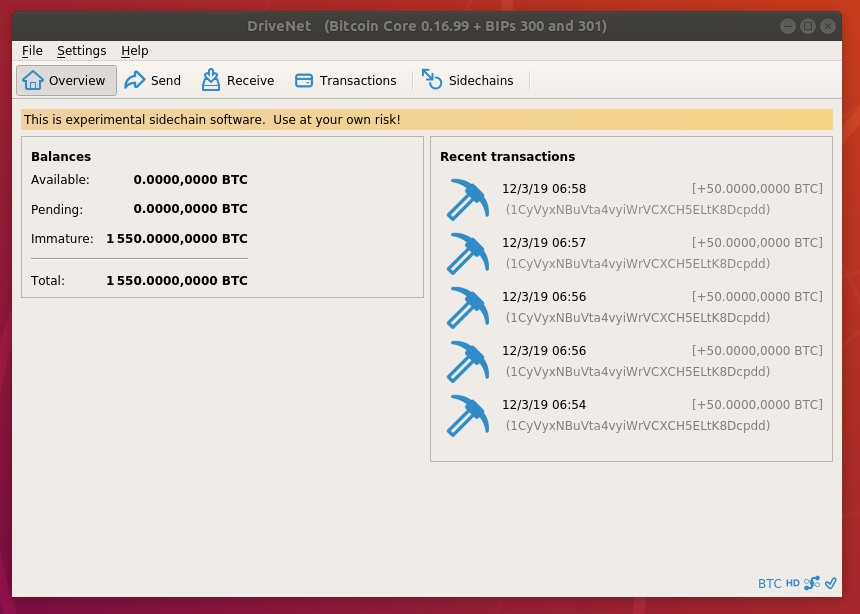The width and height of the screenshot is (860, 614).
Task: Open the File menu
Action: 32,50
